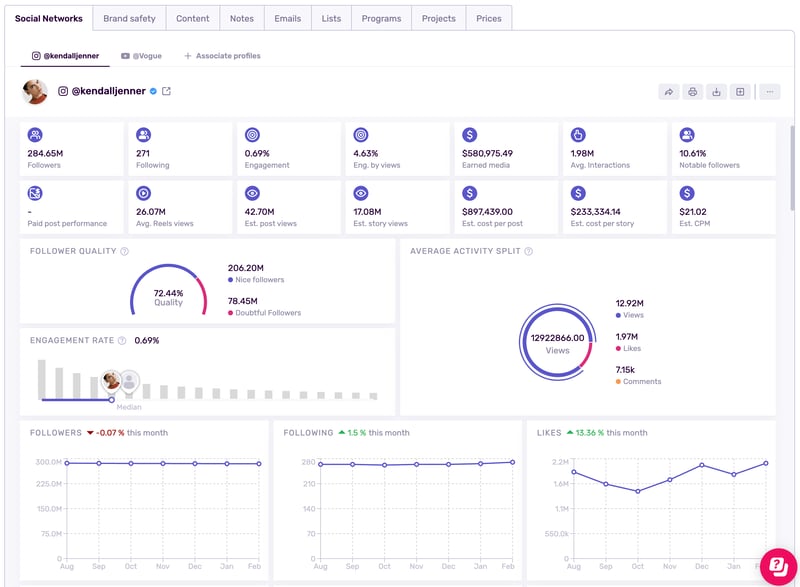Switch to the Lists tab

[331, 18]
